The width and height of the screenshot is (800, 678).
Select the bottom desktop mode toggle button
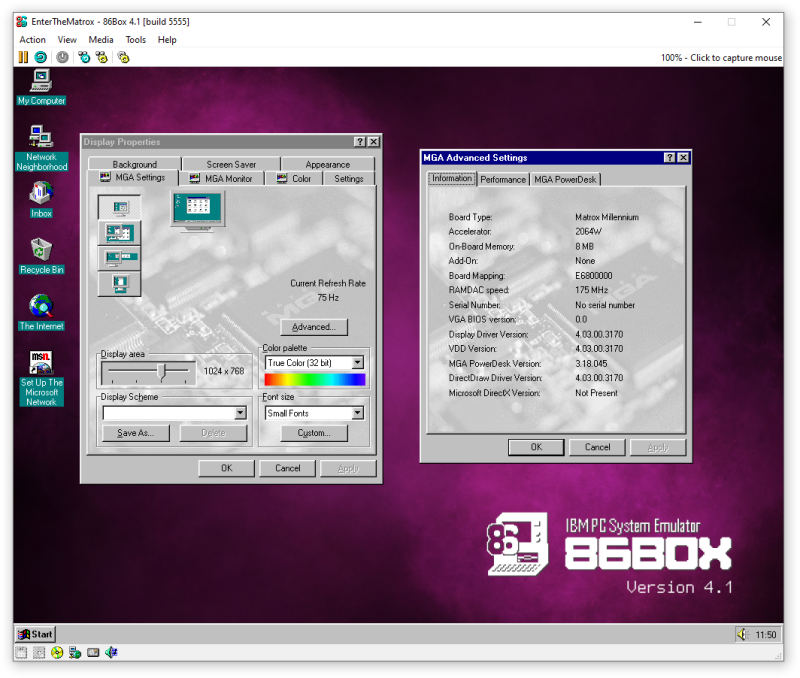[x=119, y=284]
